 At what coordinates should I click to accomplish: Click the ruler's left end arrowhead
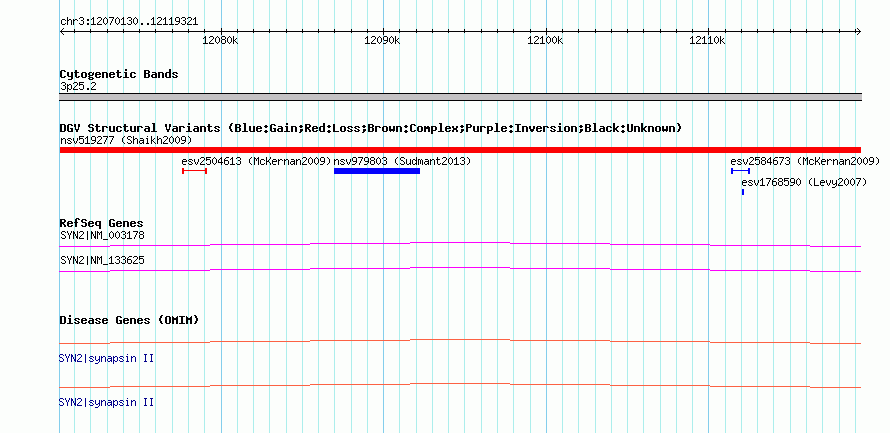pos(62,31)
